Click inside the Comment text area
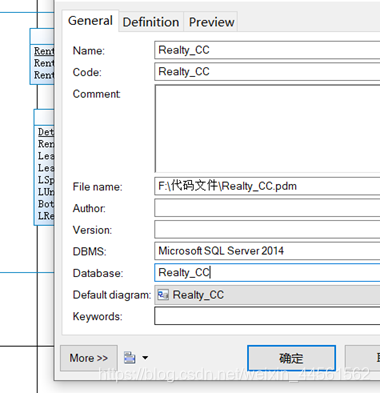This screenshot has width=380, height=393. (x=267, y=129)
